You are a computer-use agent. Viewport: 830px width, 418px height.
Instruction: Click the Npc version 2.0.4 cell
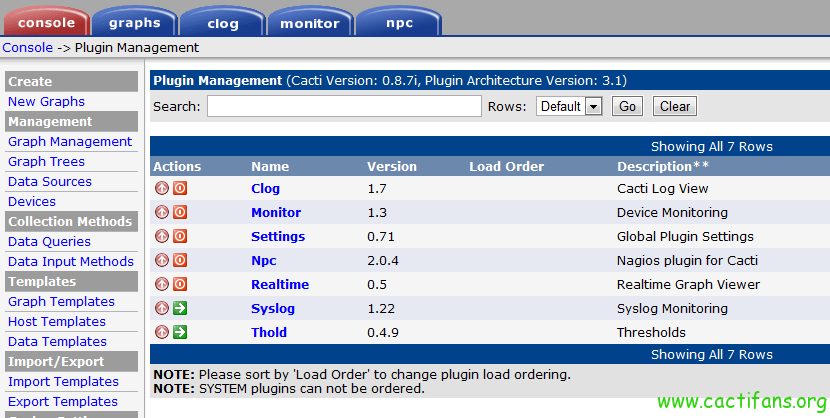pos(383,260)
